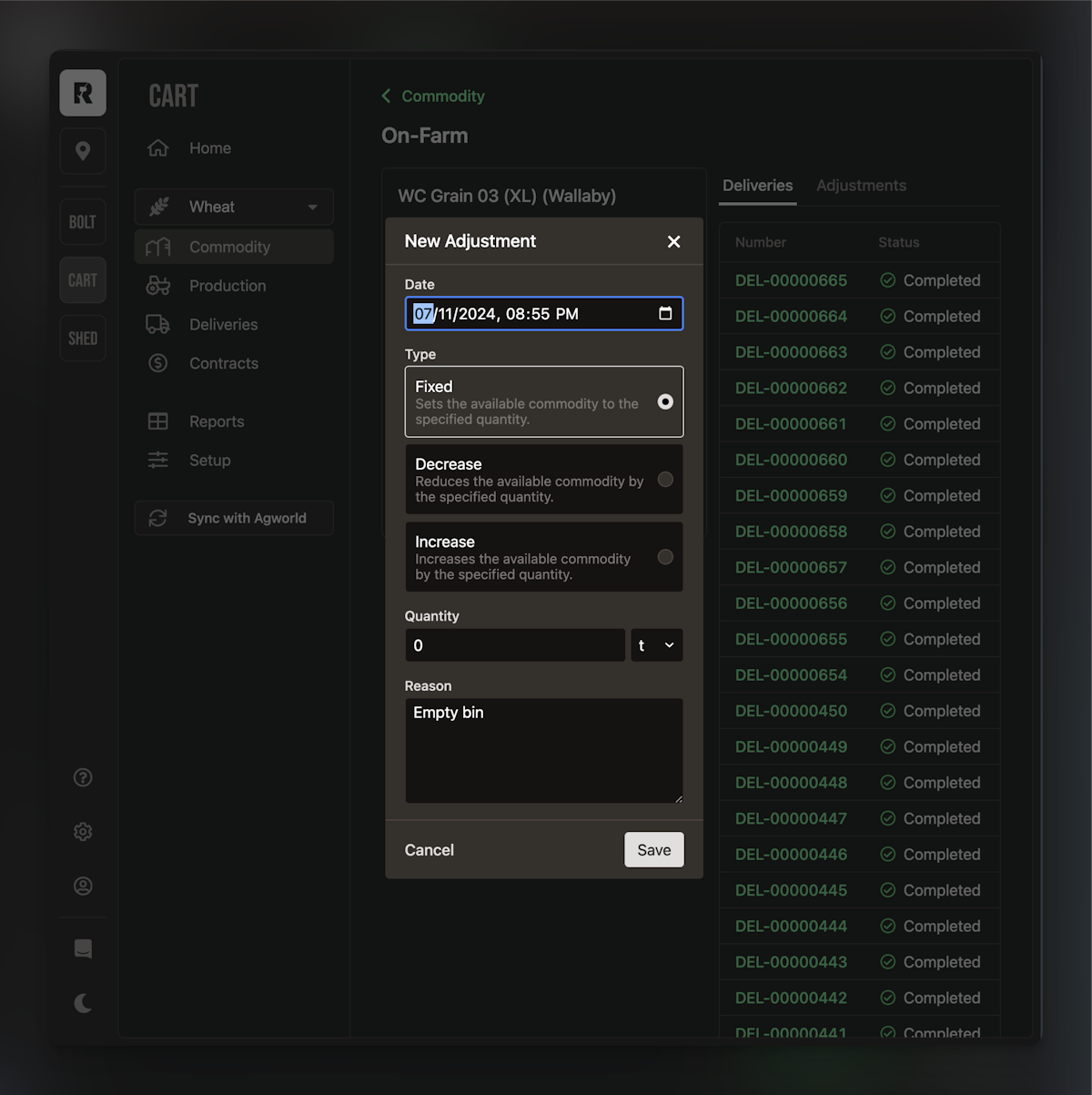Image resolution: width=1092 pixels, height=1095 pixels.
Task: Open the SHED app icon
Action: point(83,339)
